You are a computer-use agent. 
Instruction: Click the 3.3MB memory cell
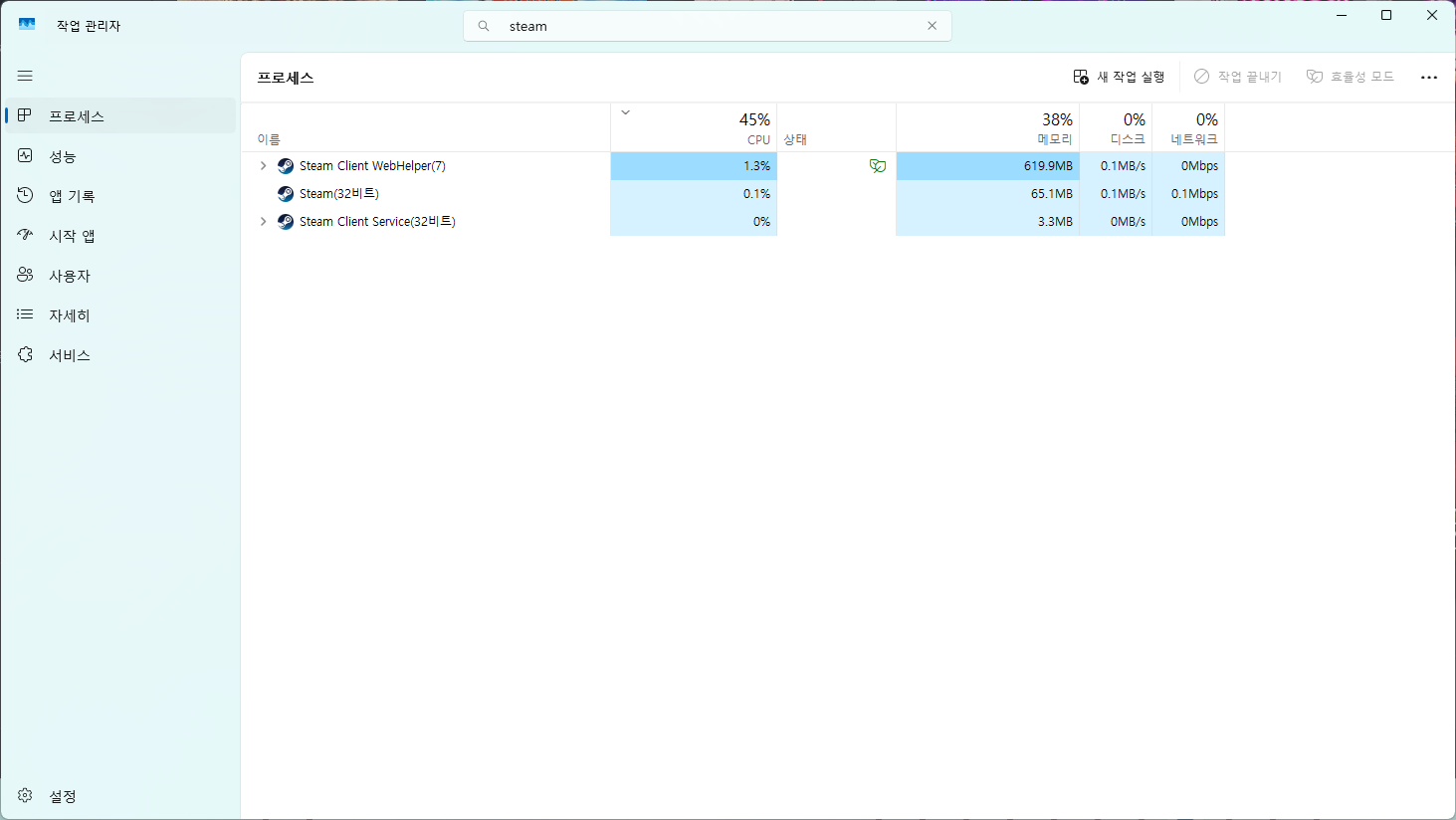click(x=987, y=222)
